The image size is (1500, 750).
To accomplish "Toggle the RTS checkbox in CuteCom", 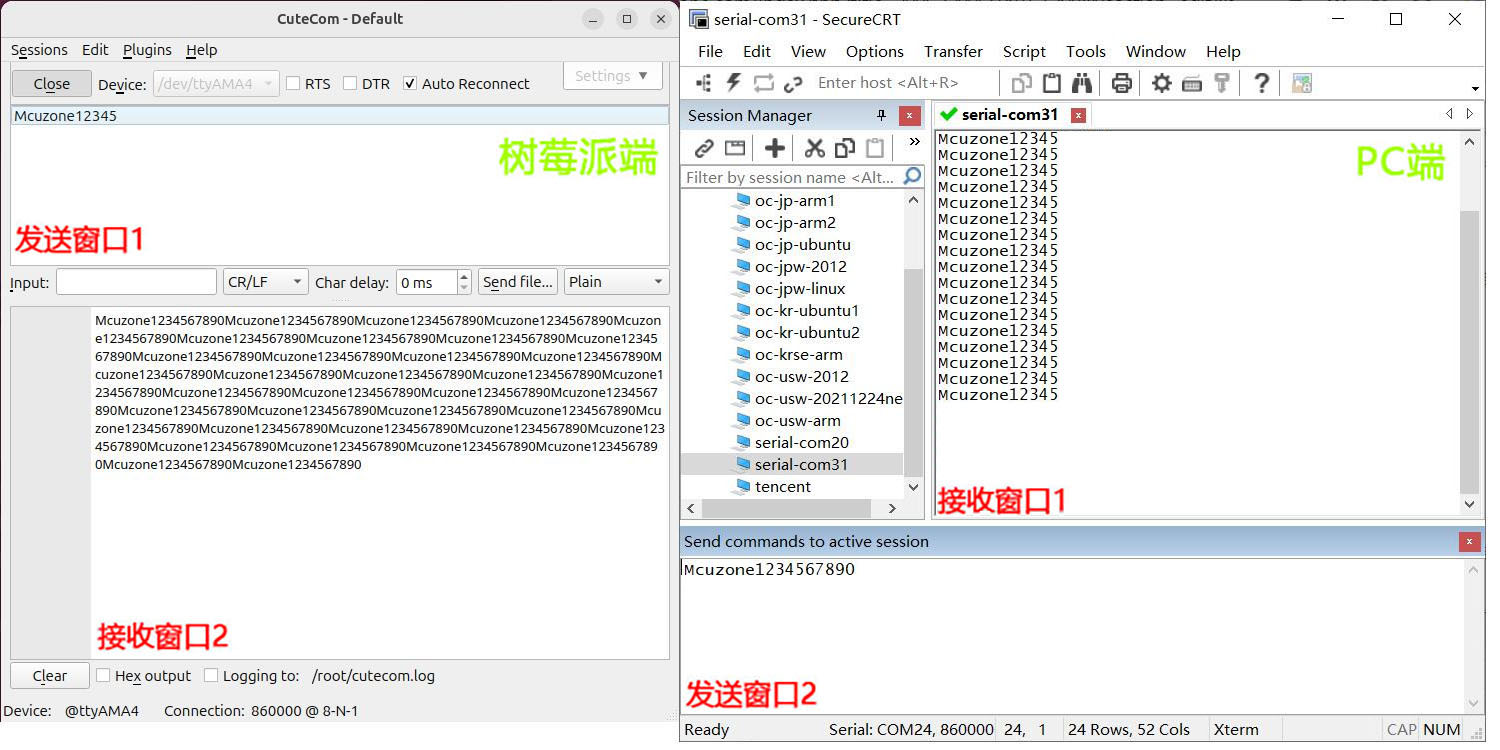I will (293, 84).
